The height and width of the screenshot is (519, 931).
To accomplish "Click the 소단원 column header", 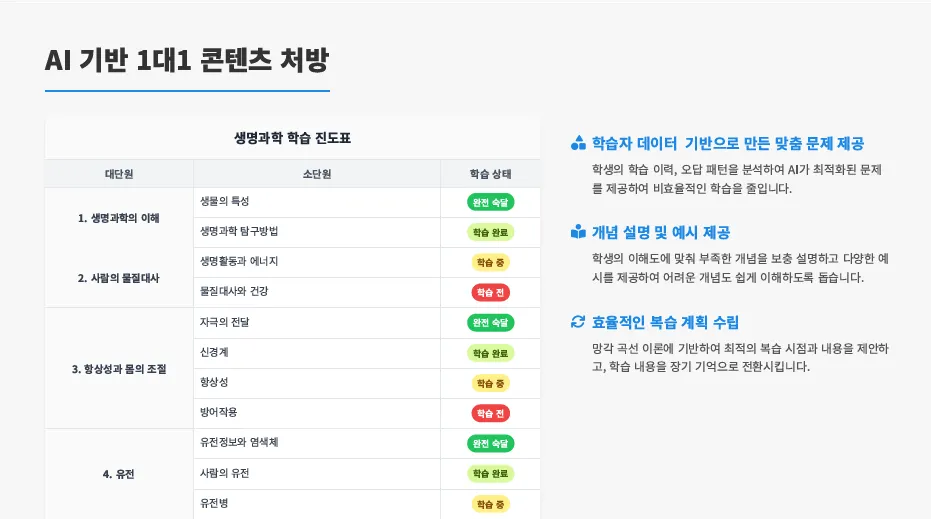I will (x=317, y=174).
